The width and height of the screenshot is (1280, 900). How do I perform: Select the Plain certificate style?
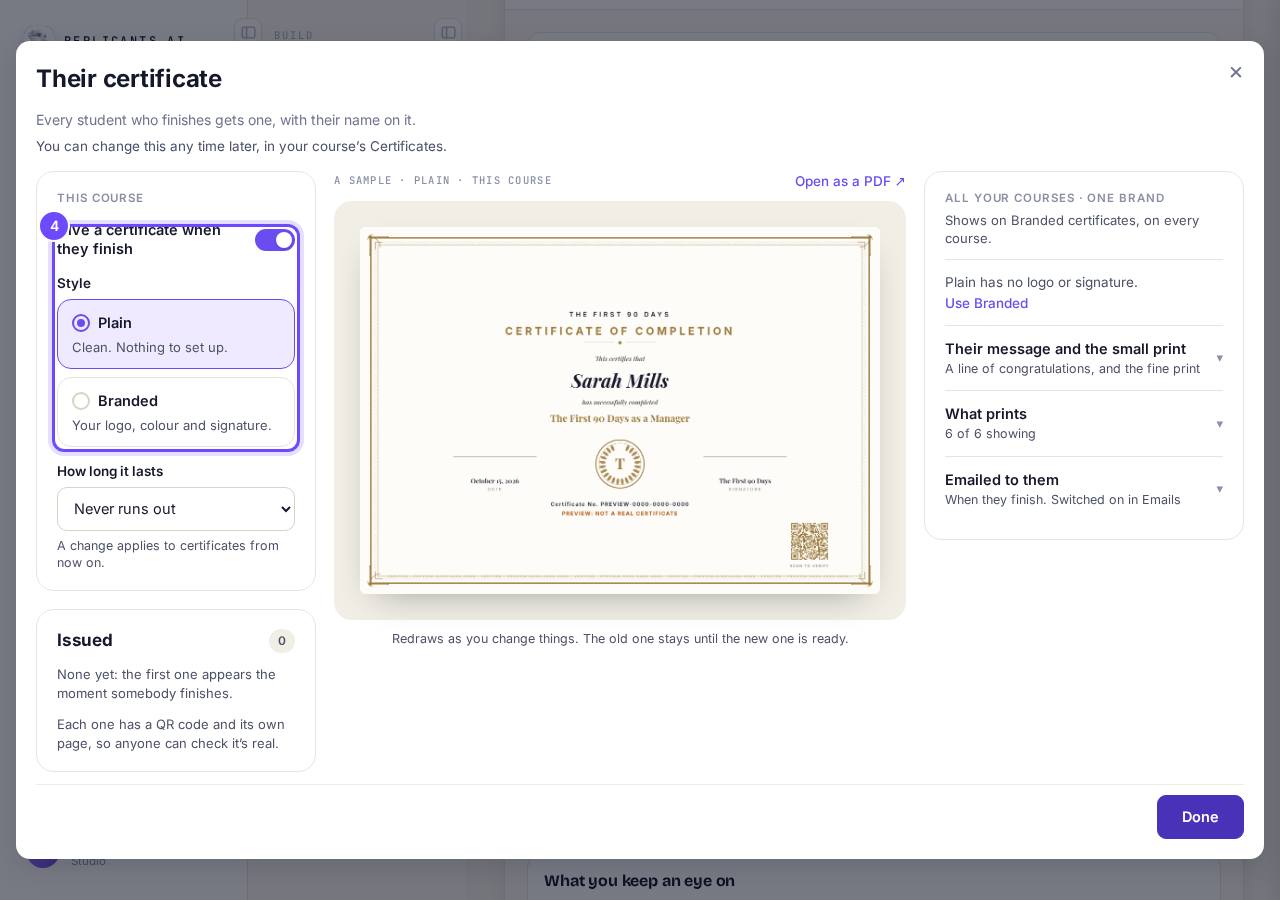(176, 334)
